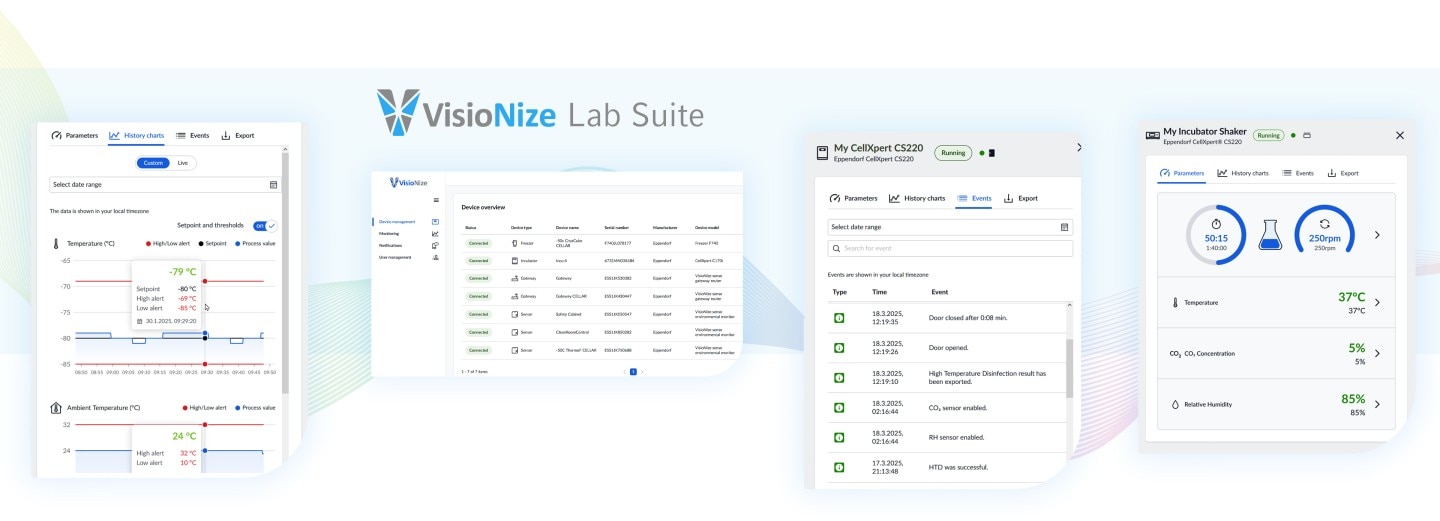
Task: Click the Incubator device type icon
Action: [514, 260]
